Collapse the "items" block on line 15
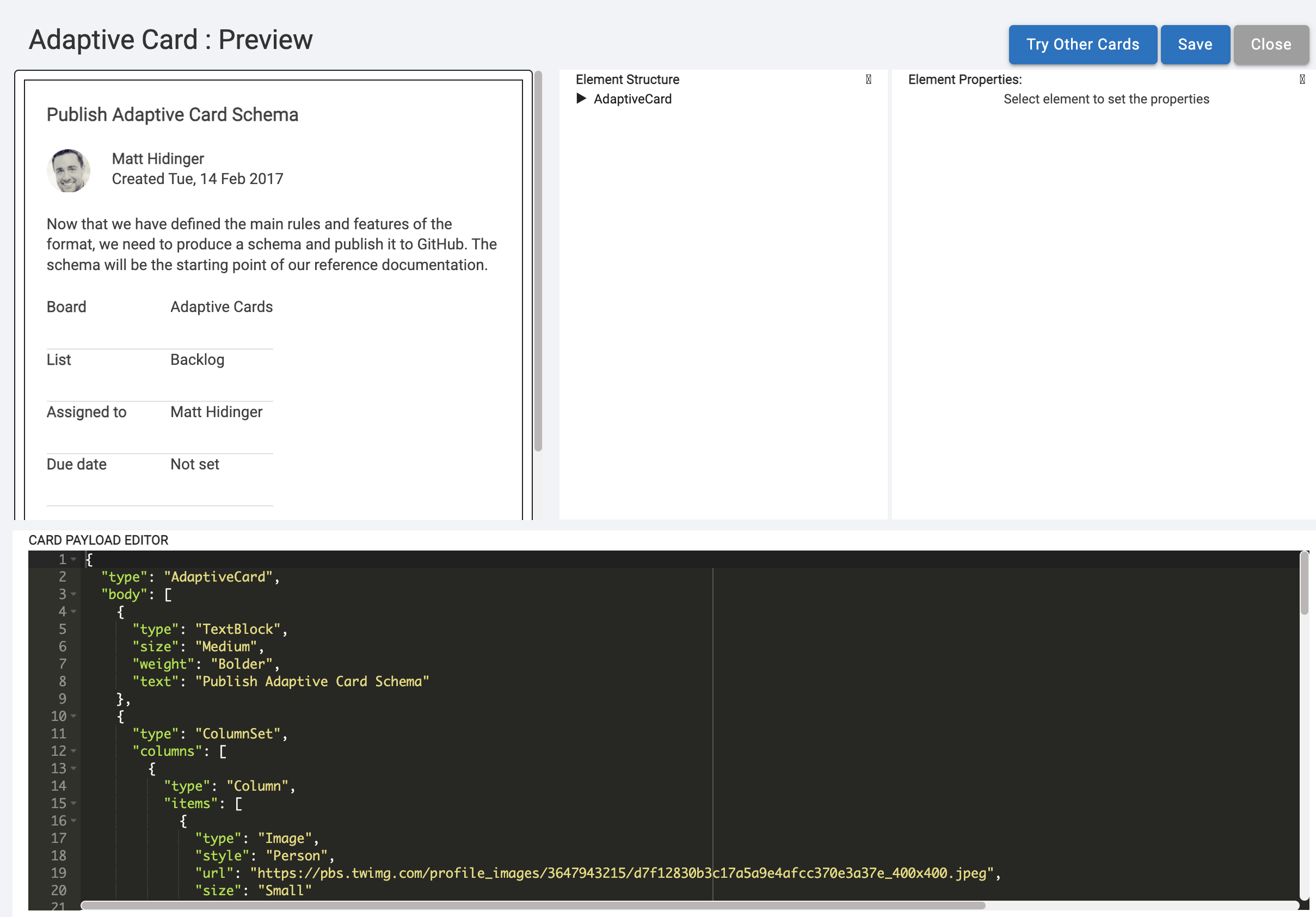Viewport: 1316px width, 917px height. click(74, 803)
